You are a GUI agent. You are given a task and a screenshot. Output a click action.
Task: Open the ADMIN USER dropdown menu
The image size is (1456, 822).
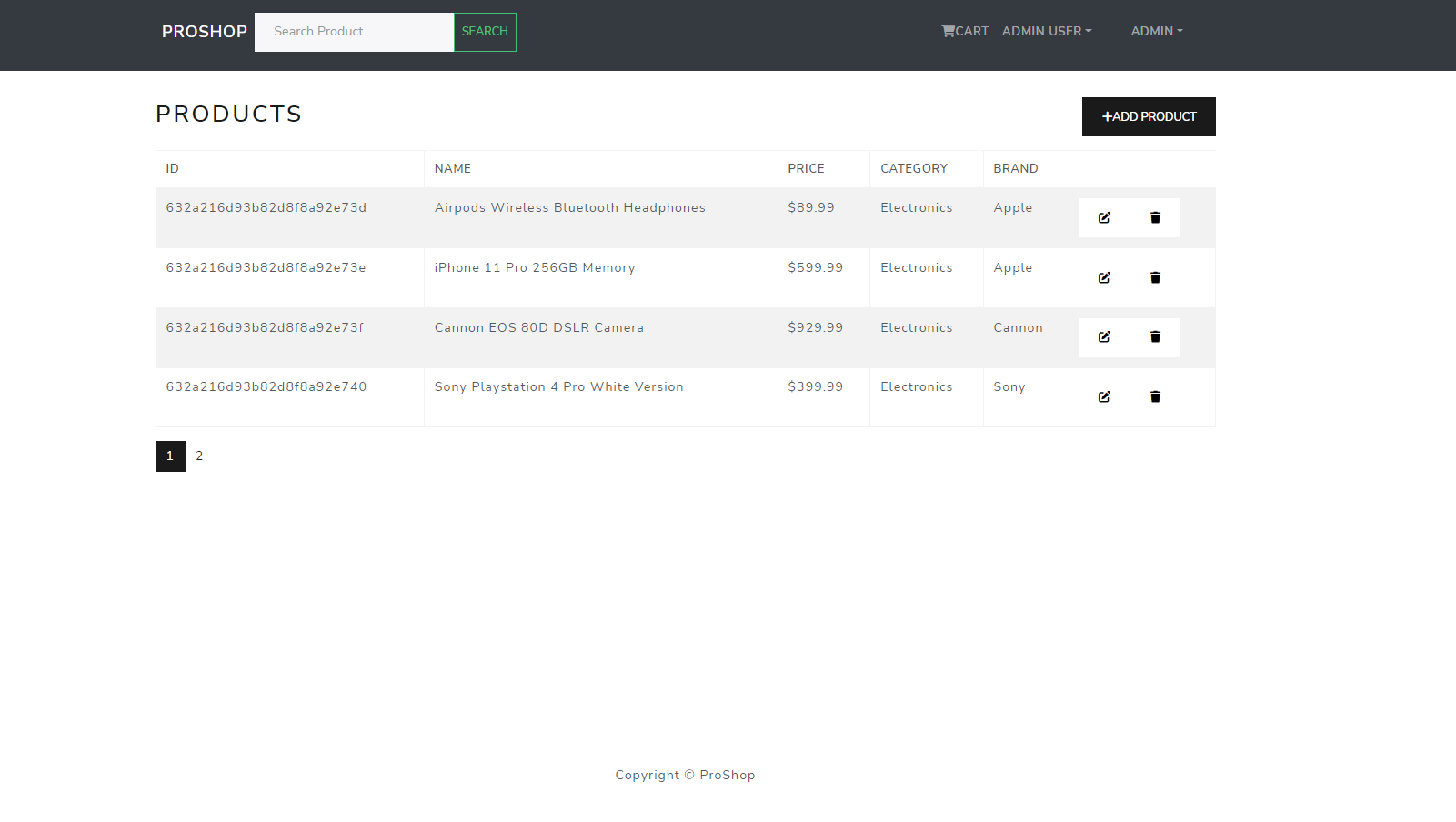tap(1046, 31)
